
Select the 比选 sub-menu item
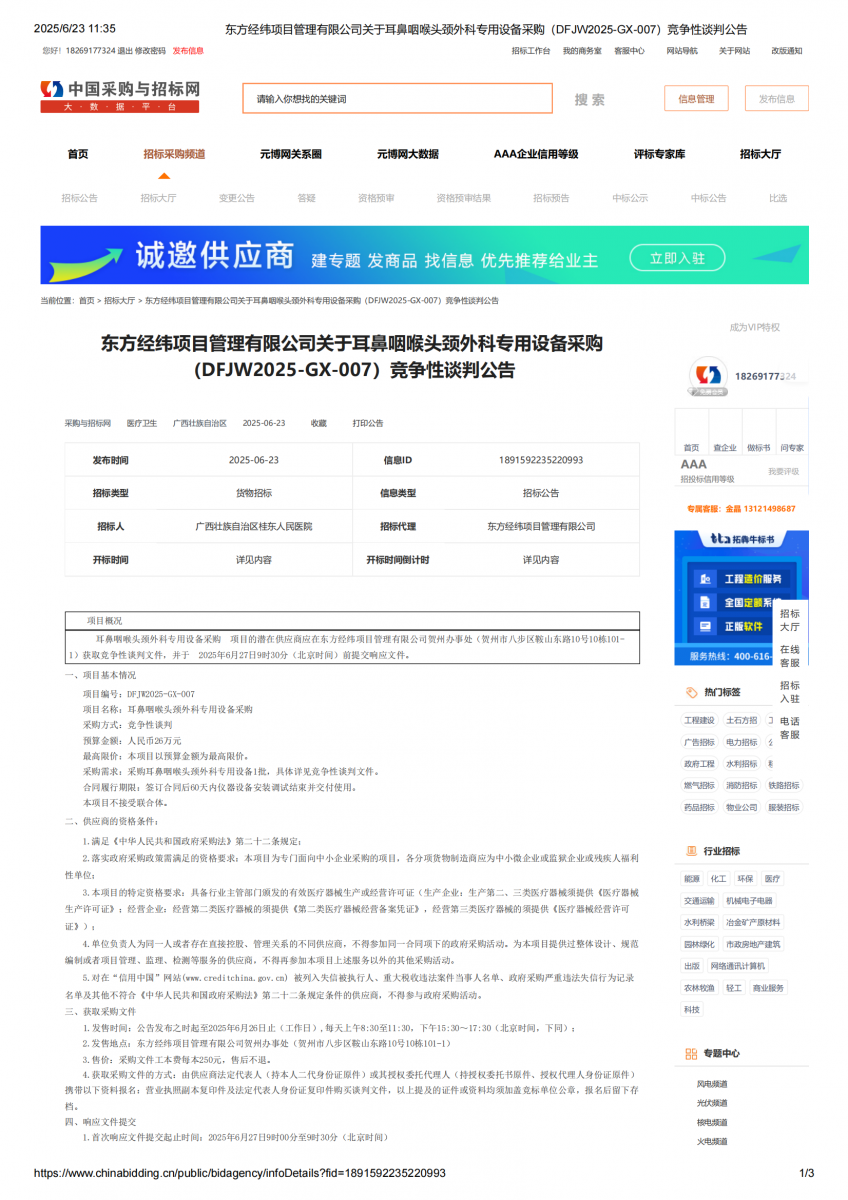pos(778,198)
